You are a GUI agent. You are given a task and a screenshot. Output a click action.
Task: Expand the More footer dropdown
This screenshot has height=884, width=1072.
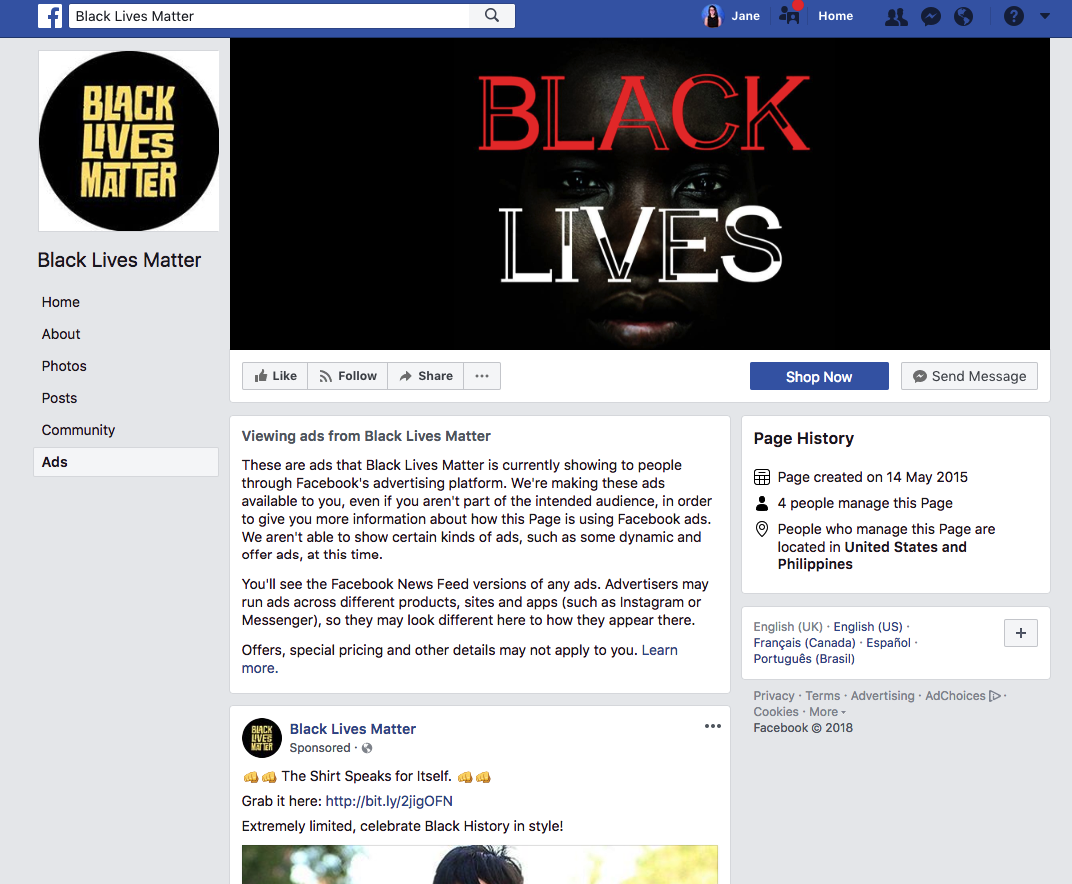[827, 712]
